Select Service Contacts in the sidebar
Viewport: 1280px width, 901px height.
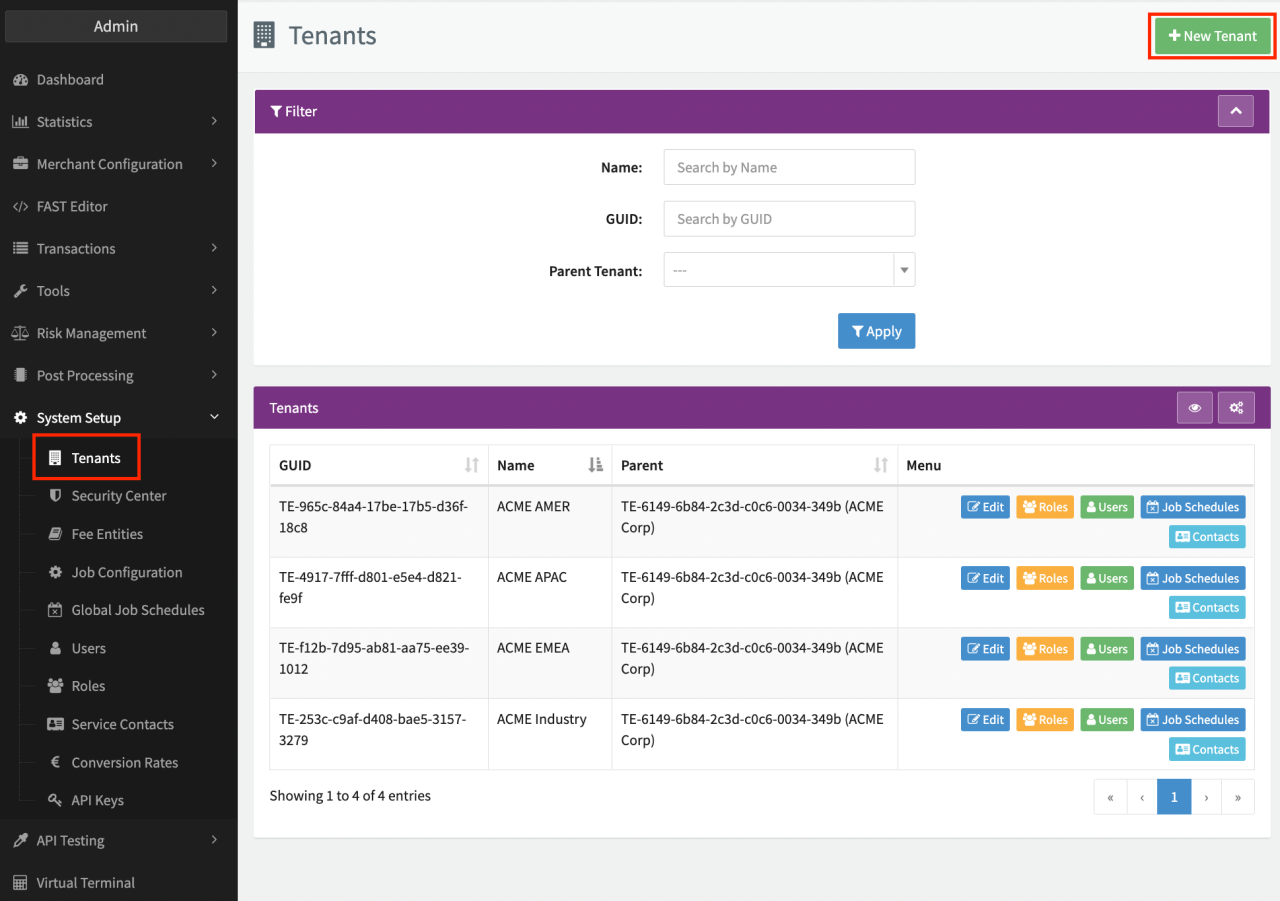[122, 725]
